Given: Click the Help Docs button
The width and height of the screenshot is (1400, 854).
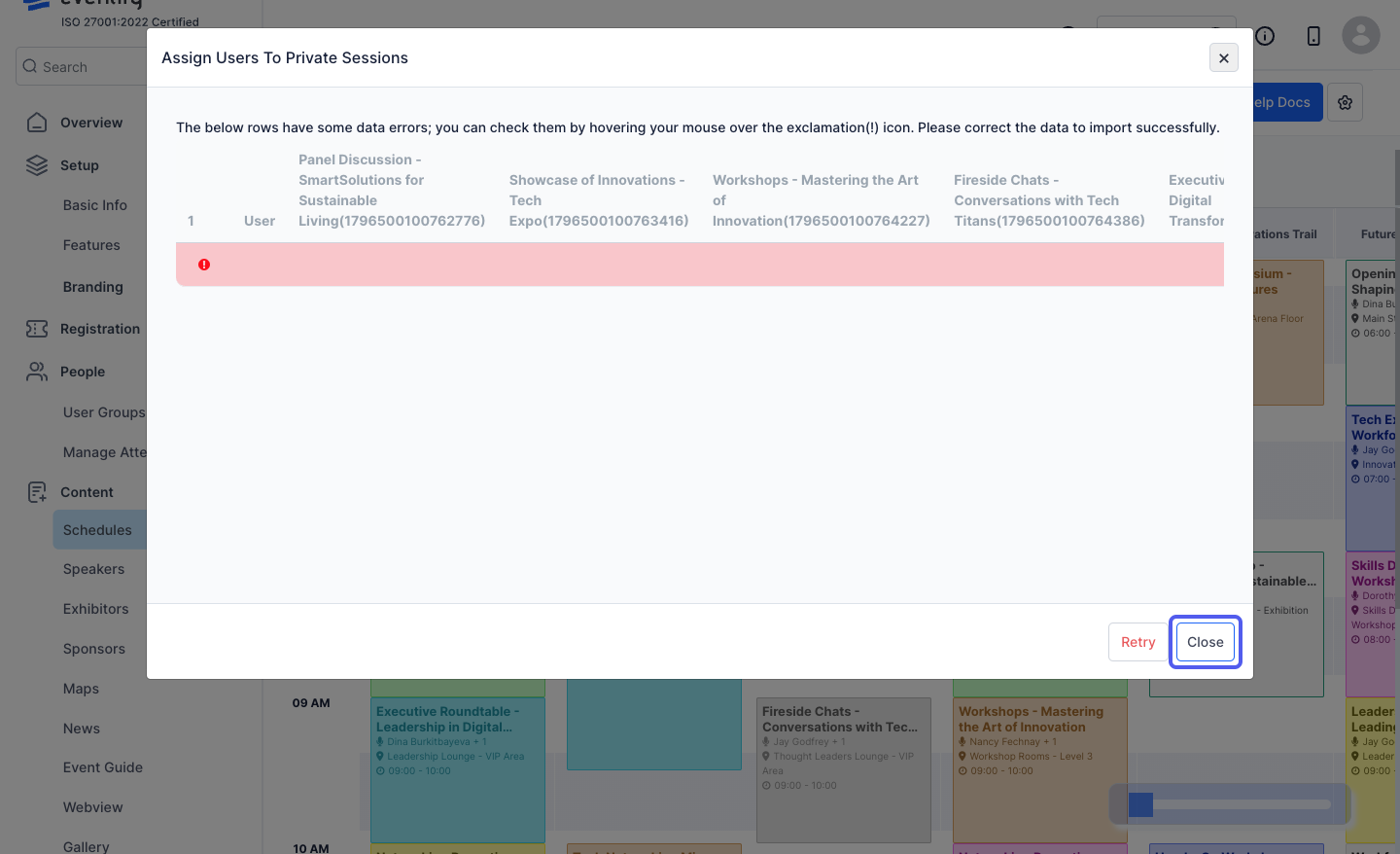Looking at the screenshot, I should [1287, 102].
